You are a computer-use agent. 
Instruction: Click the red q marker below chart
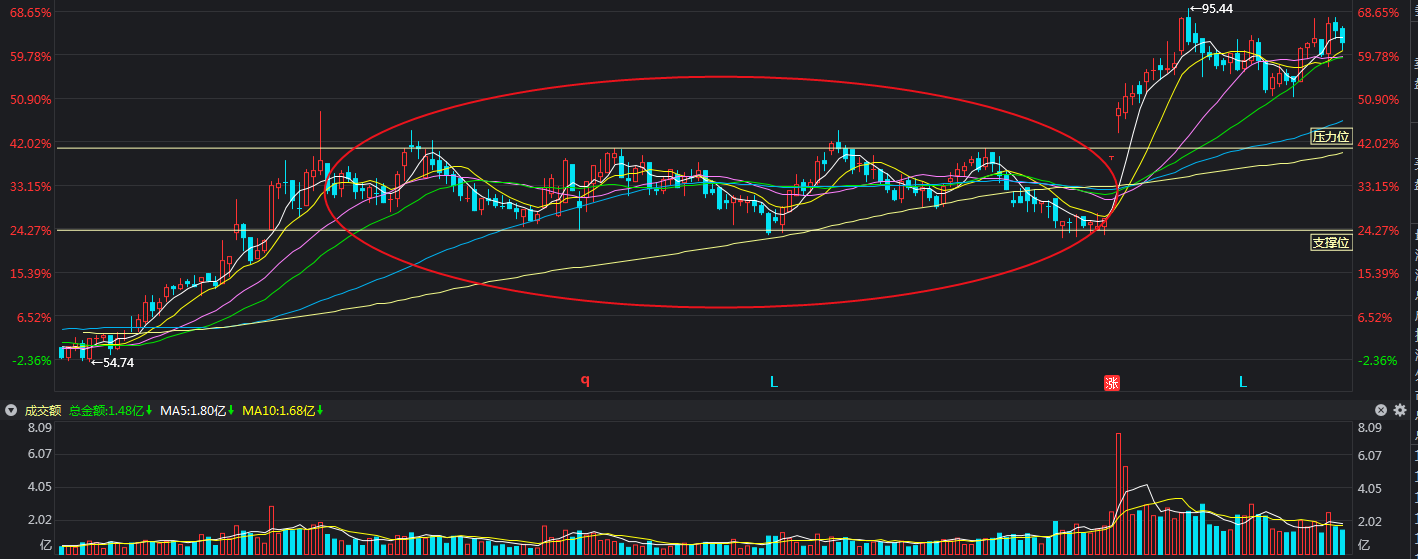586,380
